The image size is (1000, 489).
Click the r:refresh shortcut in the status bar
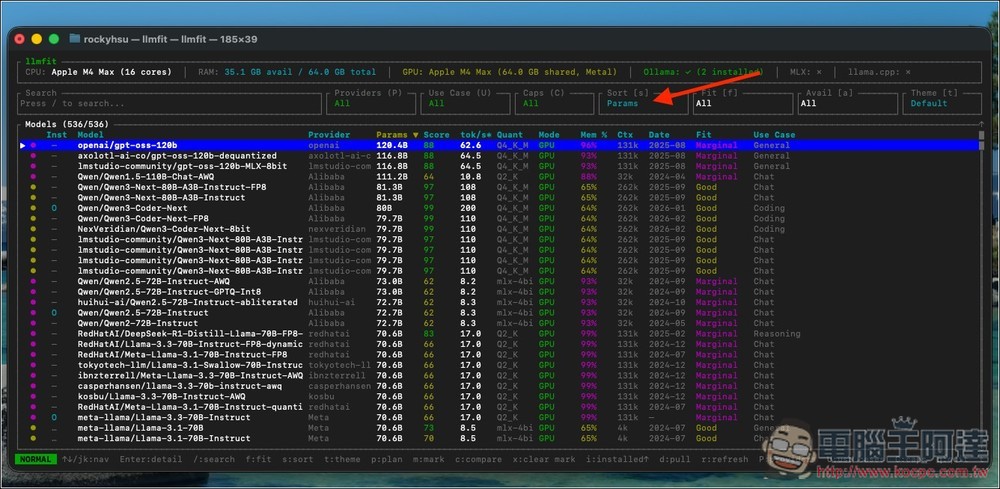(725, 460)
